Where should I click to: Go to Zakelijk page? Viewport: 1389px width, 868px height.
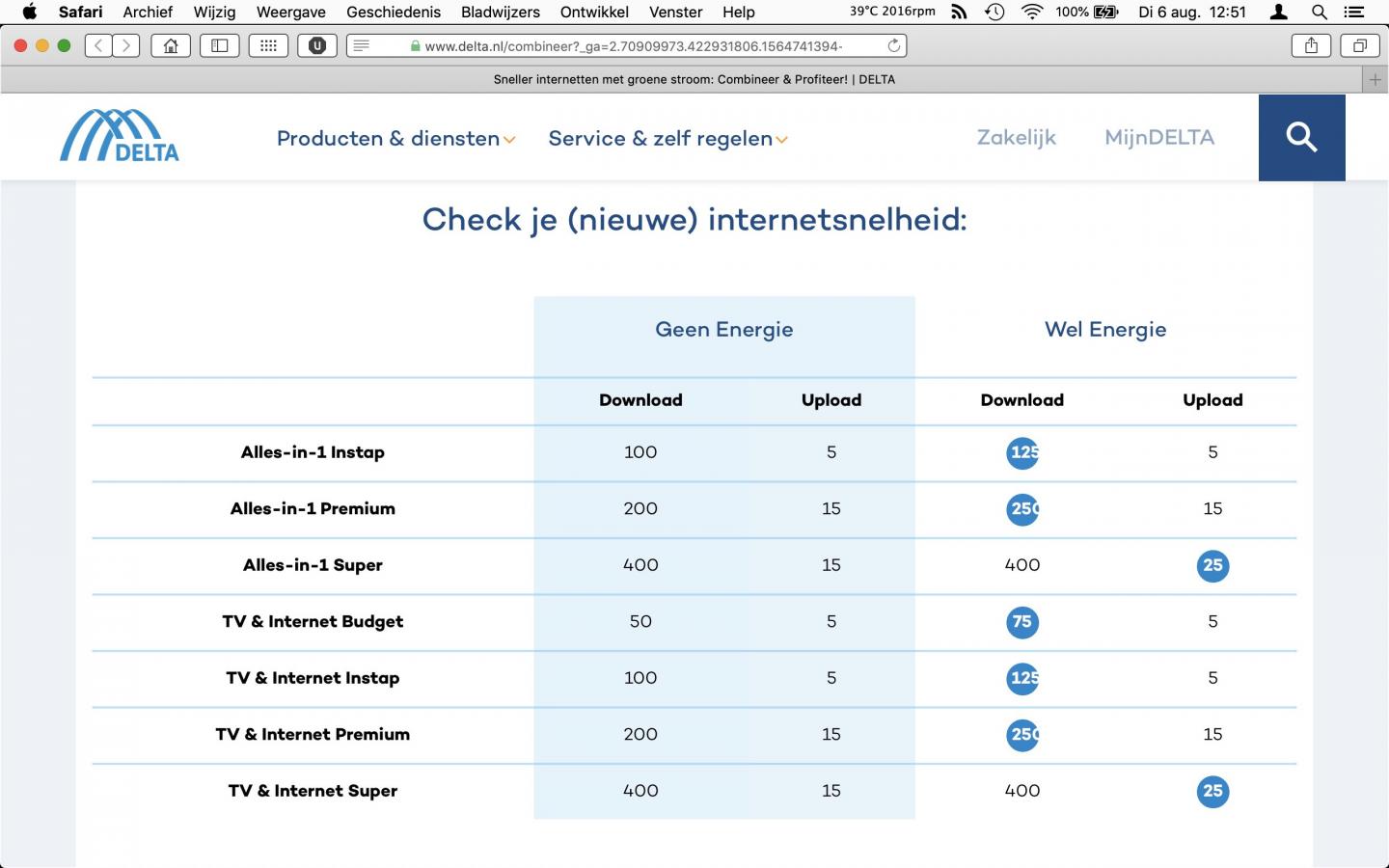(x=1017, y=137)
